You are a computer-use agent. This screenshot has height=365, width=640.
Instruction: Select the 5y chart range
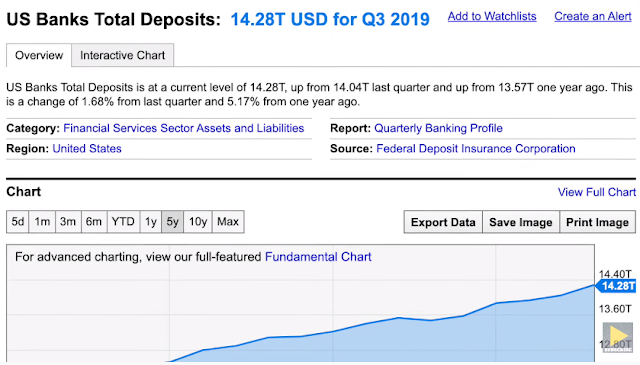(173, 222)
